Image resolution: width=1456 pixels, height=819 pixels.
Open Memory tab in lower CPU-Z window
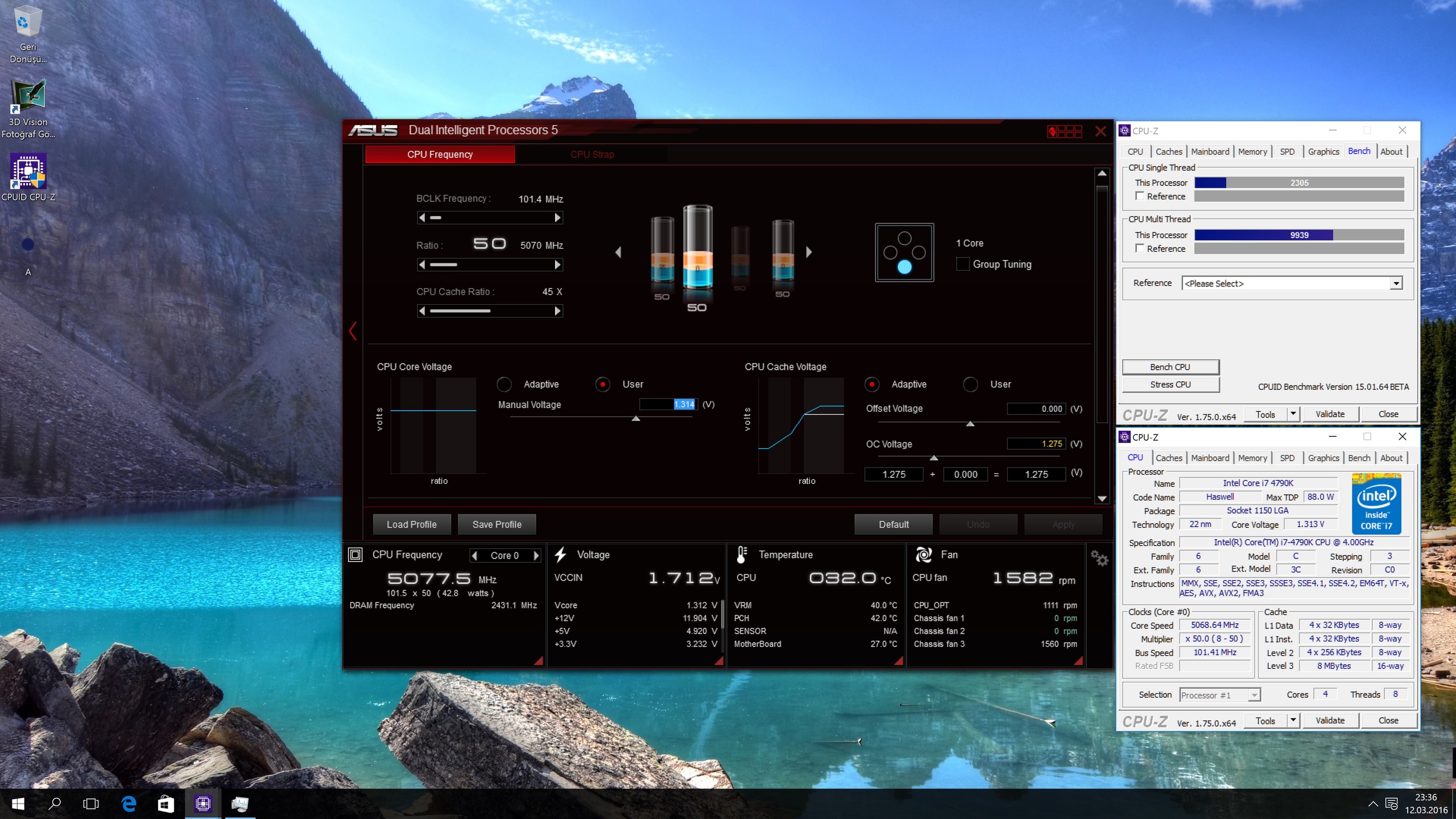click(x=1252, y=458)
